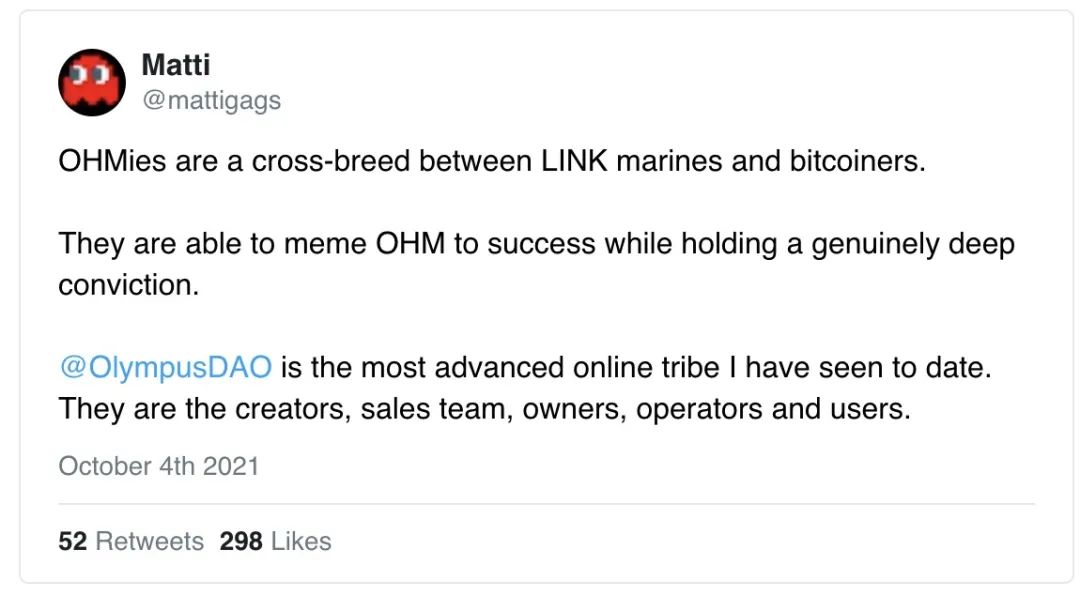The height and width of the screenshot is (595, 1080).
Task: Click the words LINK marines
Action: coord(632,161)
